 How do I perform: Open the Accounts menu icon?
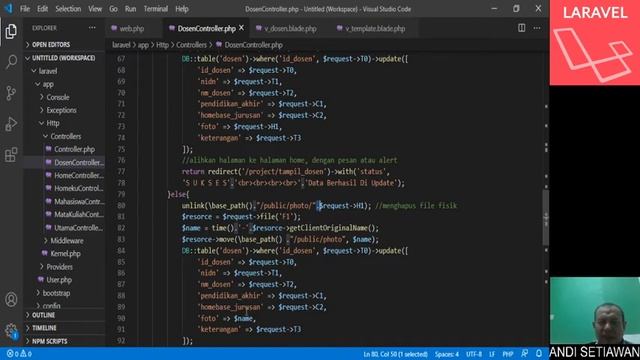(x=11, y=300)
